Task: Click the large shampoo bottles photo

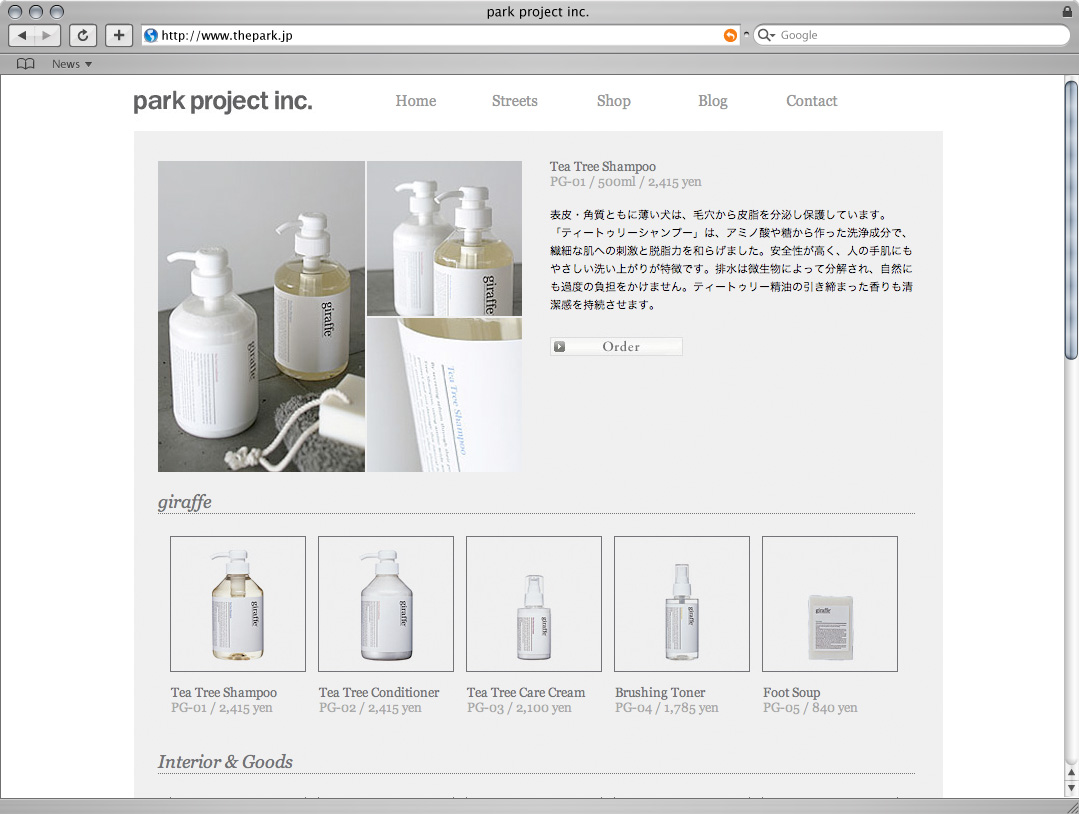Action: (x=261, y=317)
